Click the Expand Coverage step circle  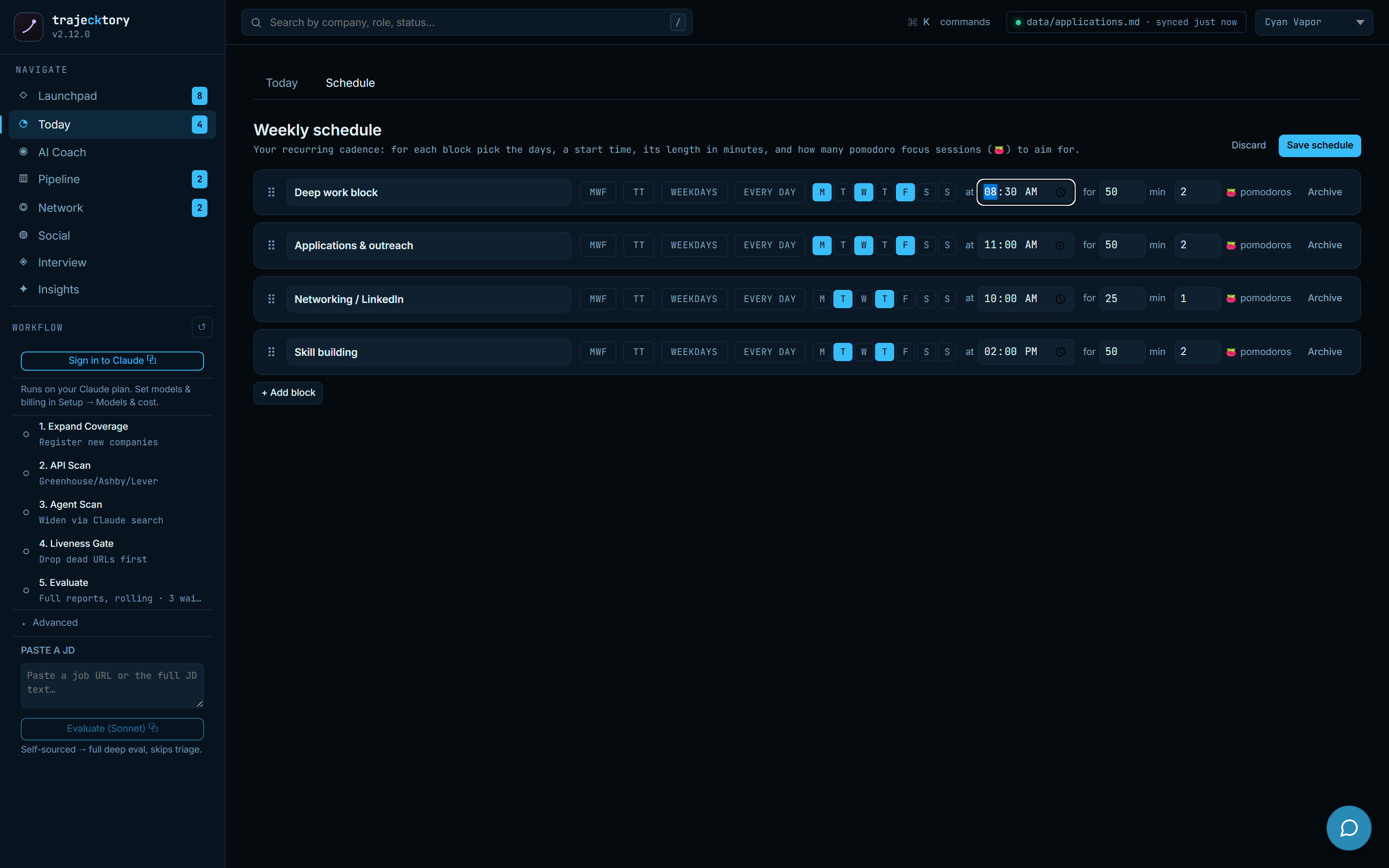click(26, 434)
